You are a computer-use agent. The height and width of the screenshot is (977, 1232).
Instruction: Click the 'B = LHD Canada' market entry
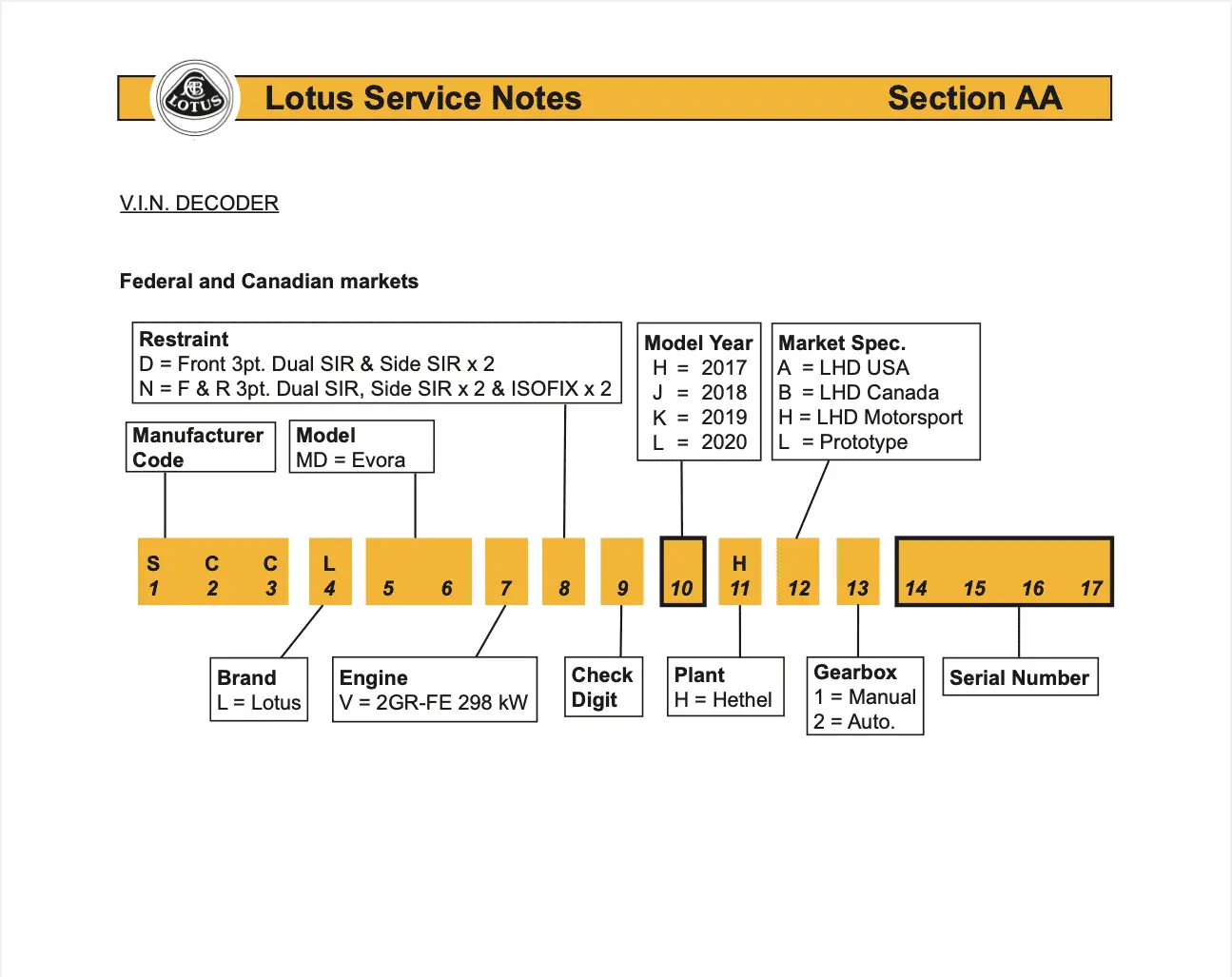(x=858, y=393)
